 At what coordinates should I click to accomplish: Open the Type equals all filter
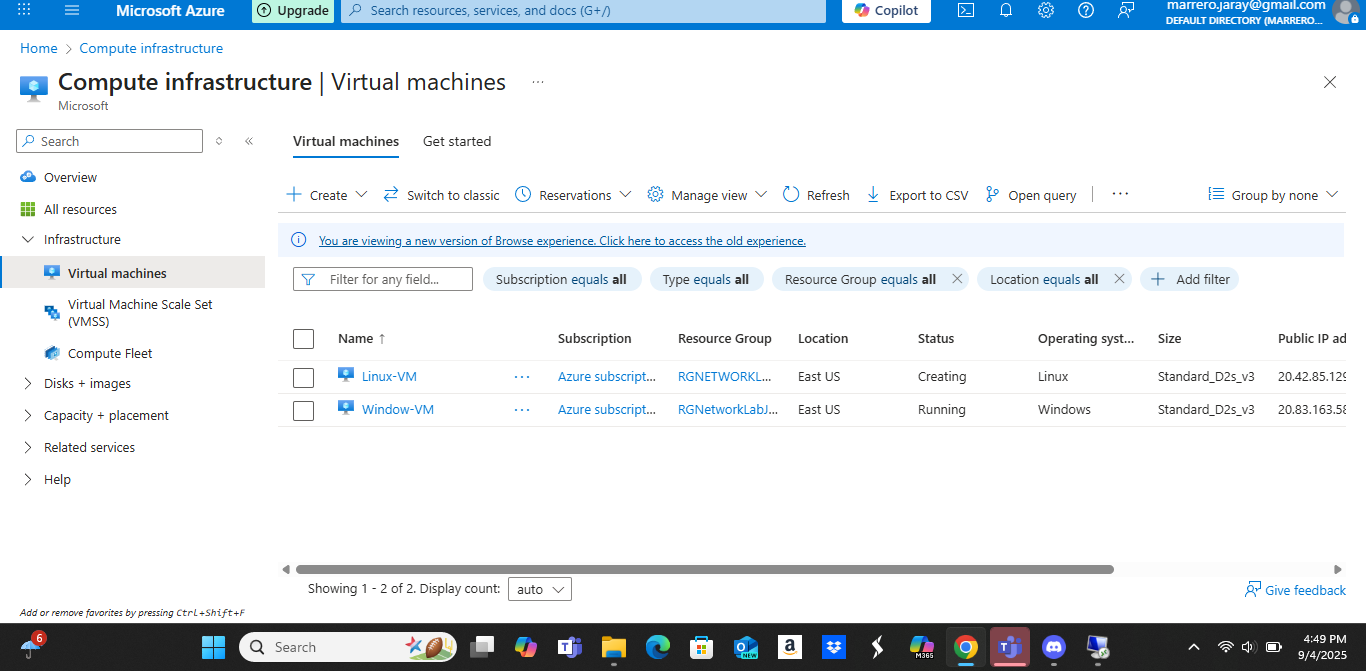(706, 279)
